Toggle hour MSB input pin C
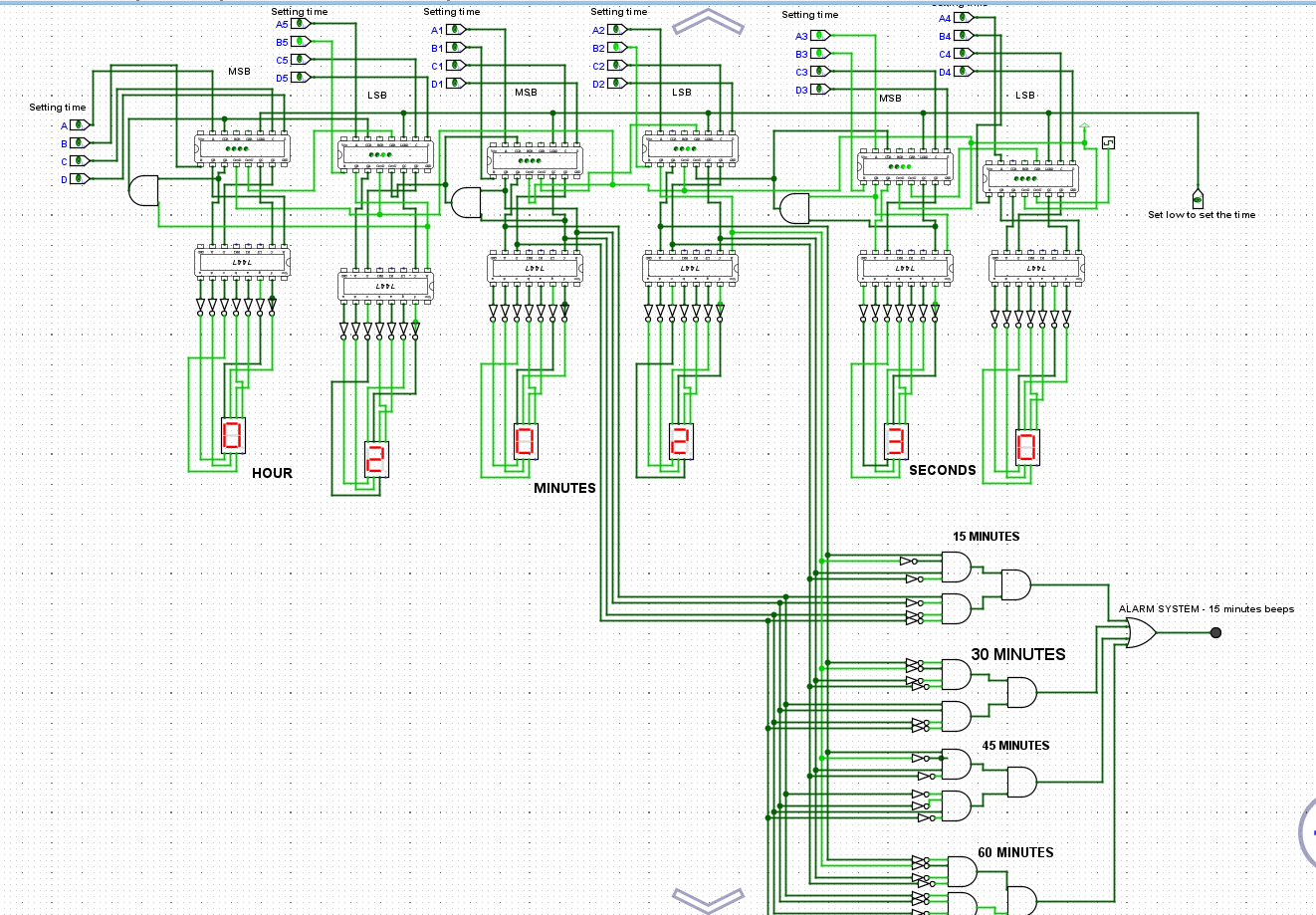 click(x=80, y=161)
